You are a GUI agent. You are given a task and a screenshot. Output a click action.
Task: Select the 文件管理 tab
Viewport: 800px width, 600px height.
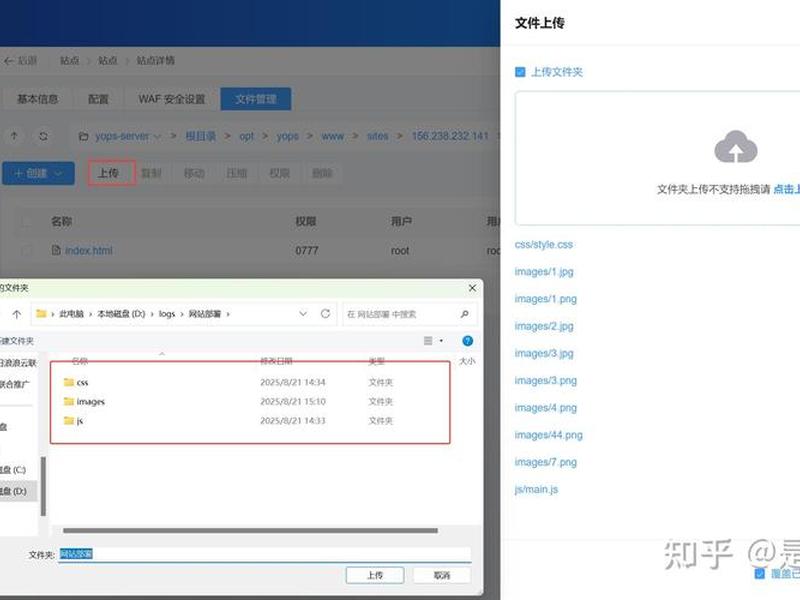[256, 99]
